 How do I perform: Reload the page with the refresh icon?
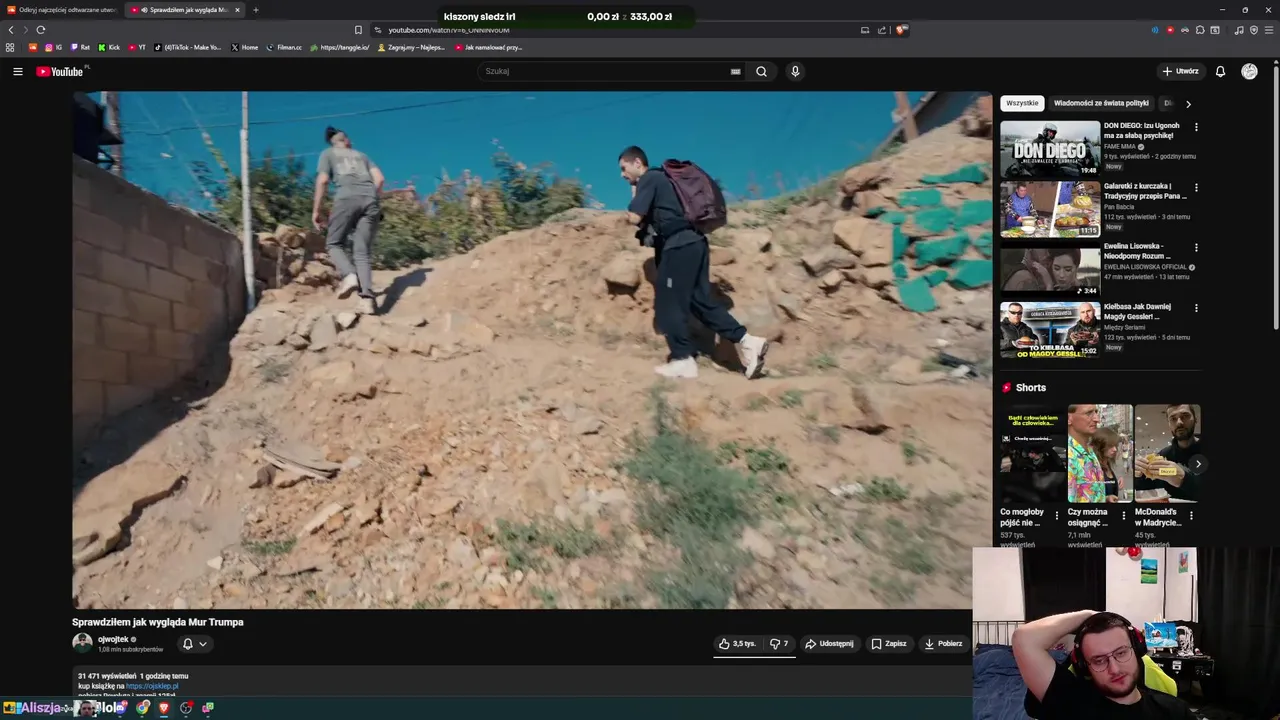(40, 30)
